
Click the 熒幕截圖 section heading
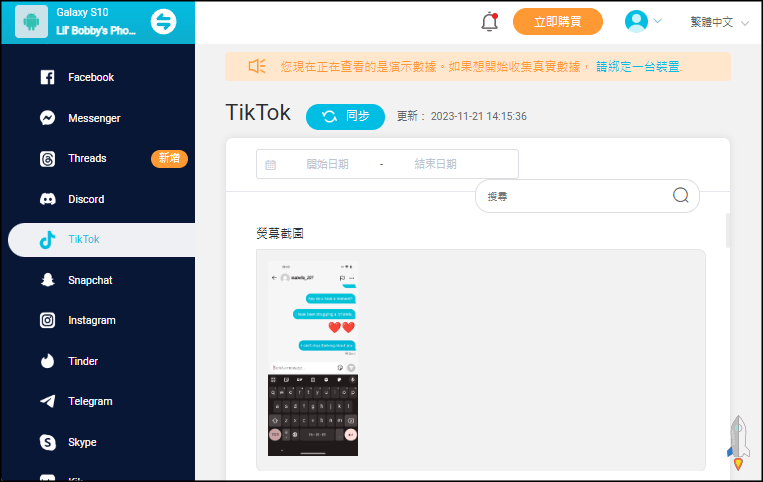click(x=280, y=234)
